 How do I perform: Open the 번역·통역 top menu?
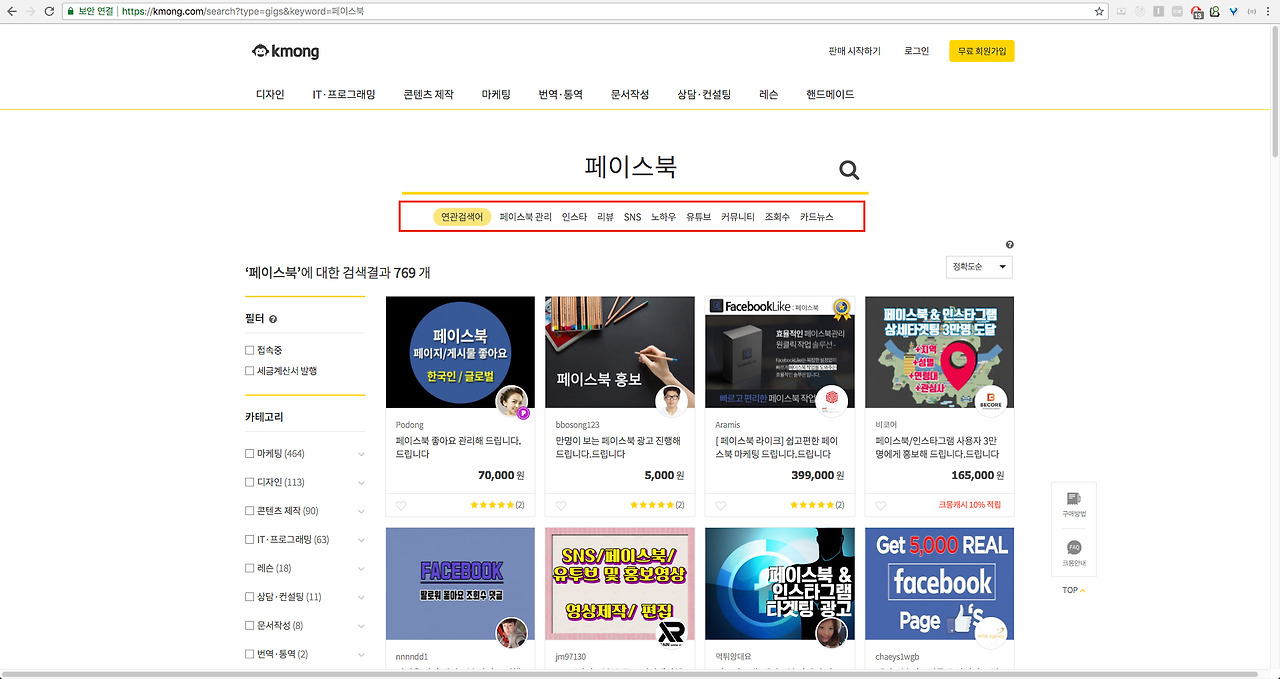point(560,95)
